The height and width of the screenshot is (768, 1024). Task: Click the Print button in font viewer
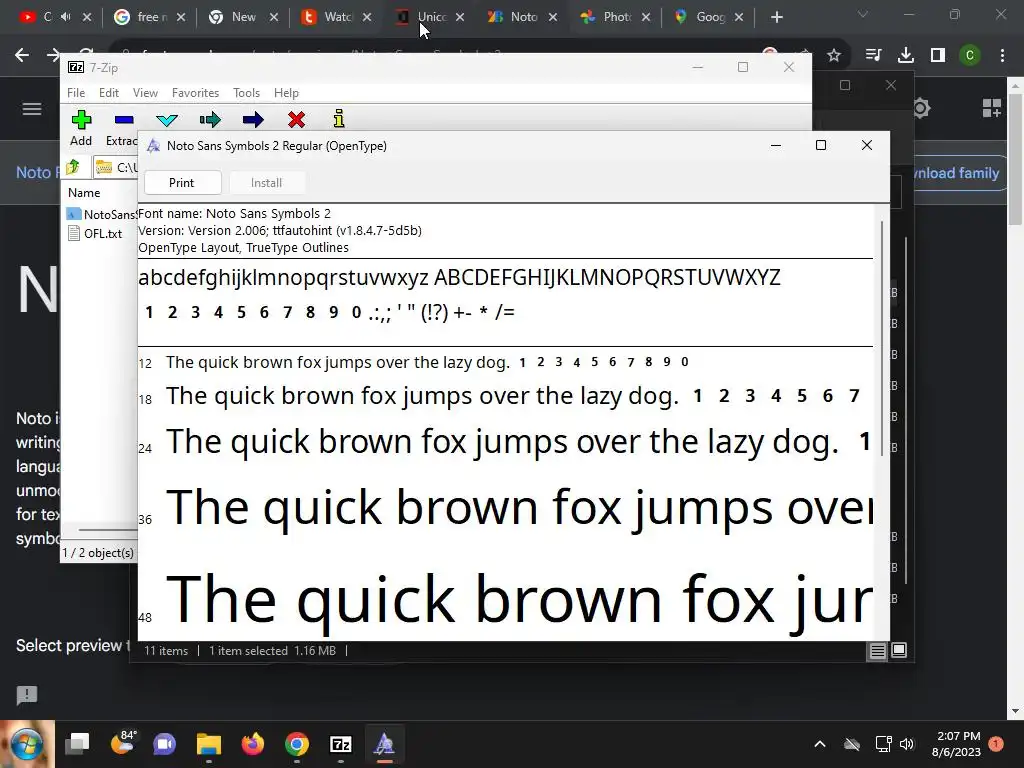[x=182, y=183]
